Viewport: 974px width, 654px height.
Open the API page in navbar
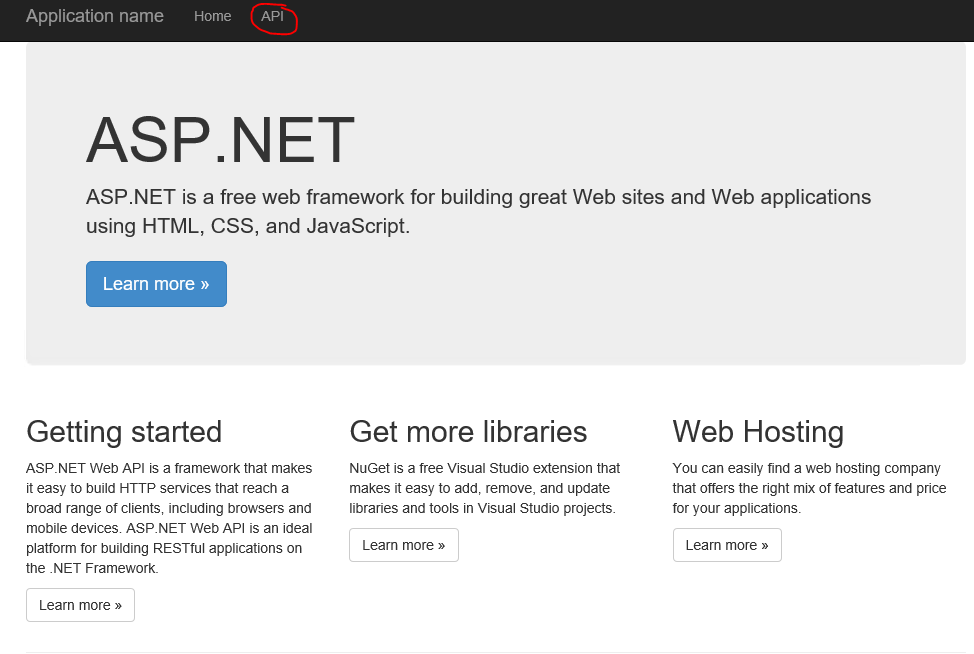pyautogui.click(x=272, y=16)
